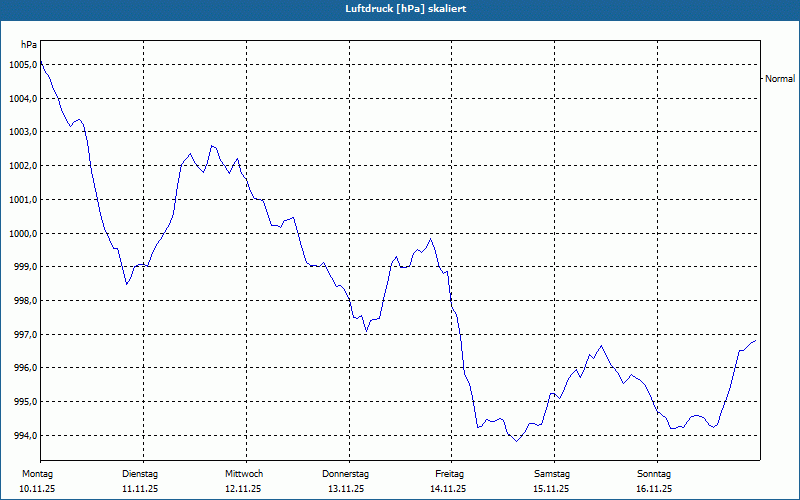Click the 'Normal' marker label
The height and width of the screenshot is (500, 800).
[780, 79]
